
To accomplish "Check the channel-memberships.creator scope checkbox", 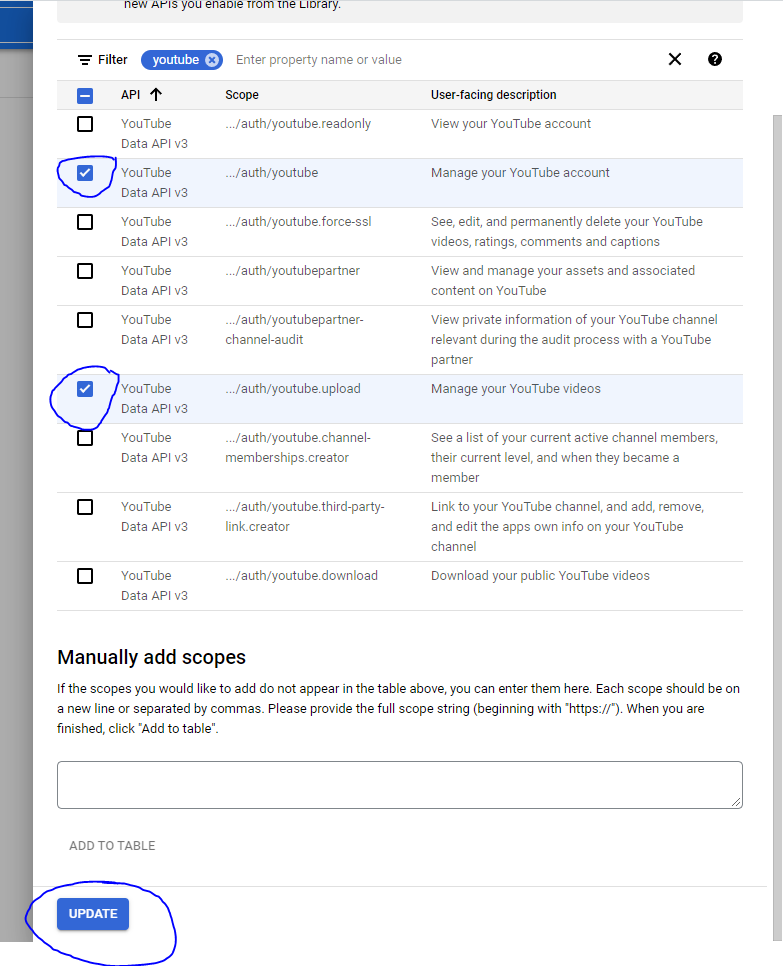I will pyautogui.click(x=85, y=438).
